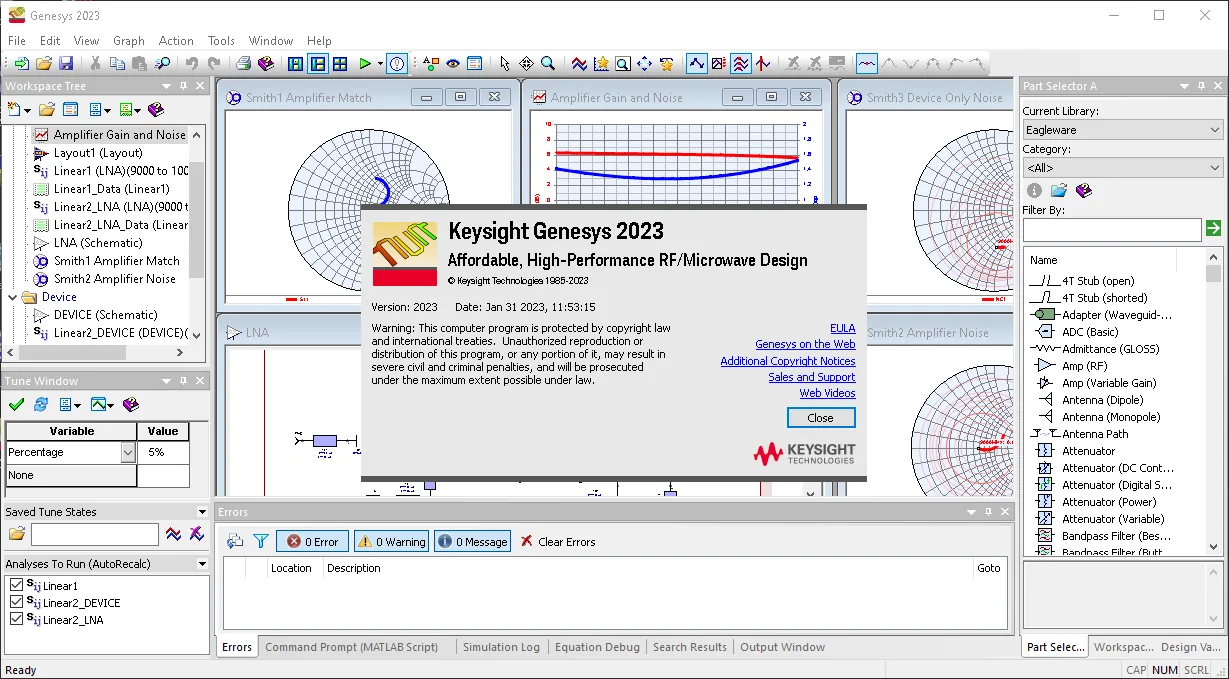Click the Clear Errors button
Screen dimensions: 1229x679
coord(557,541)
